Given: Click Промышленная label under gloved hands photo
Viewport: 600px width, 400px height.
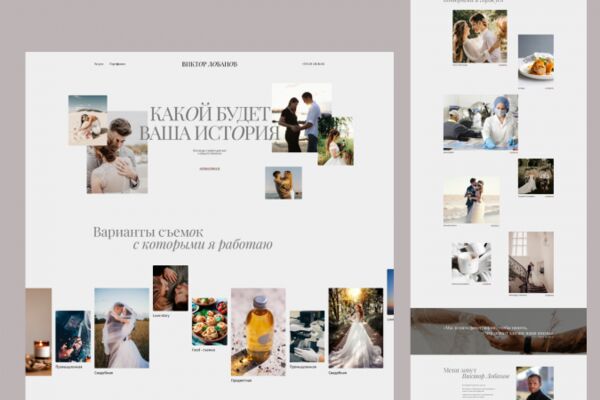Looking at the screenshot, I should 303,367.
